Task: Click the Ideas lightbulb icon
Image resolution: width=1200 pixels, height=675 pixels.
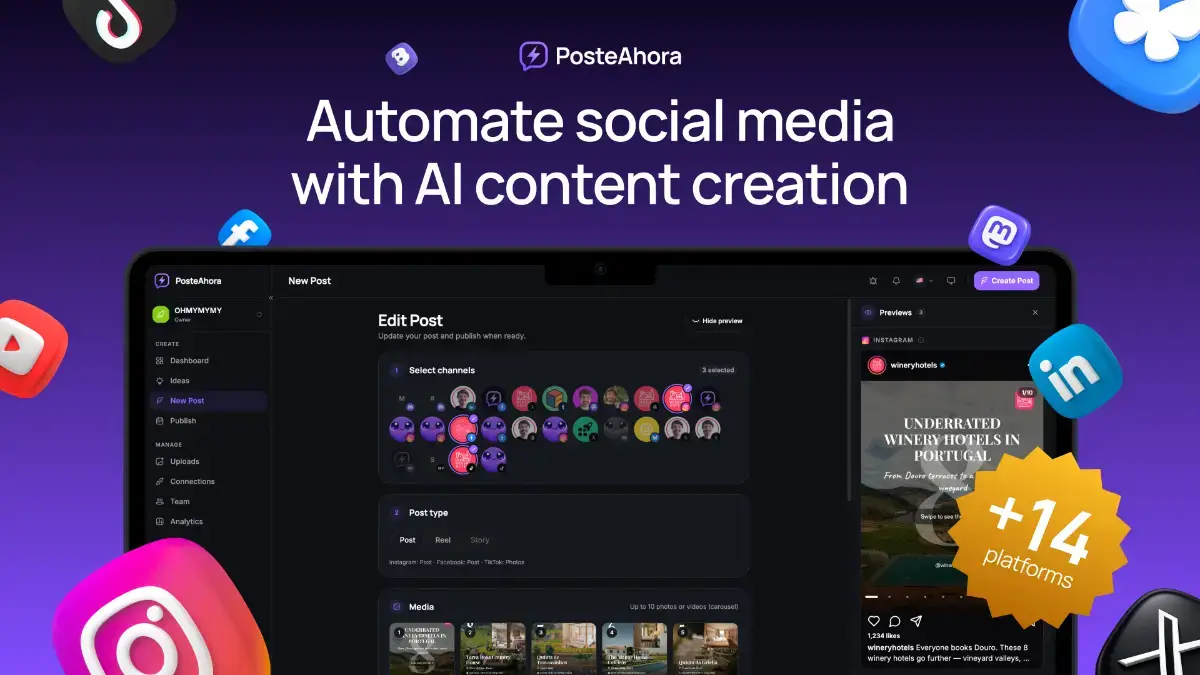Action: [160, 380]
